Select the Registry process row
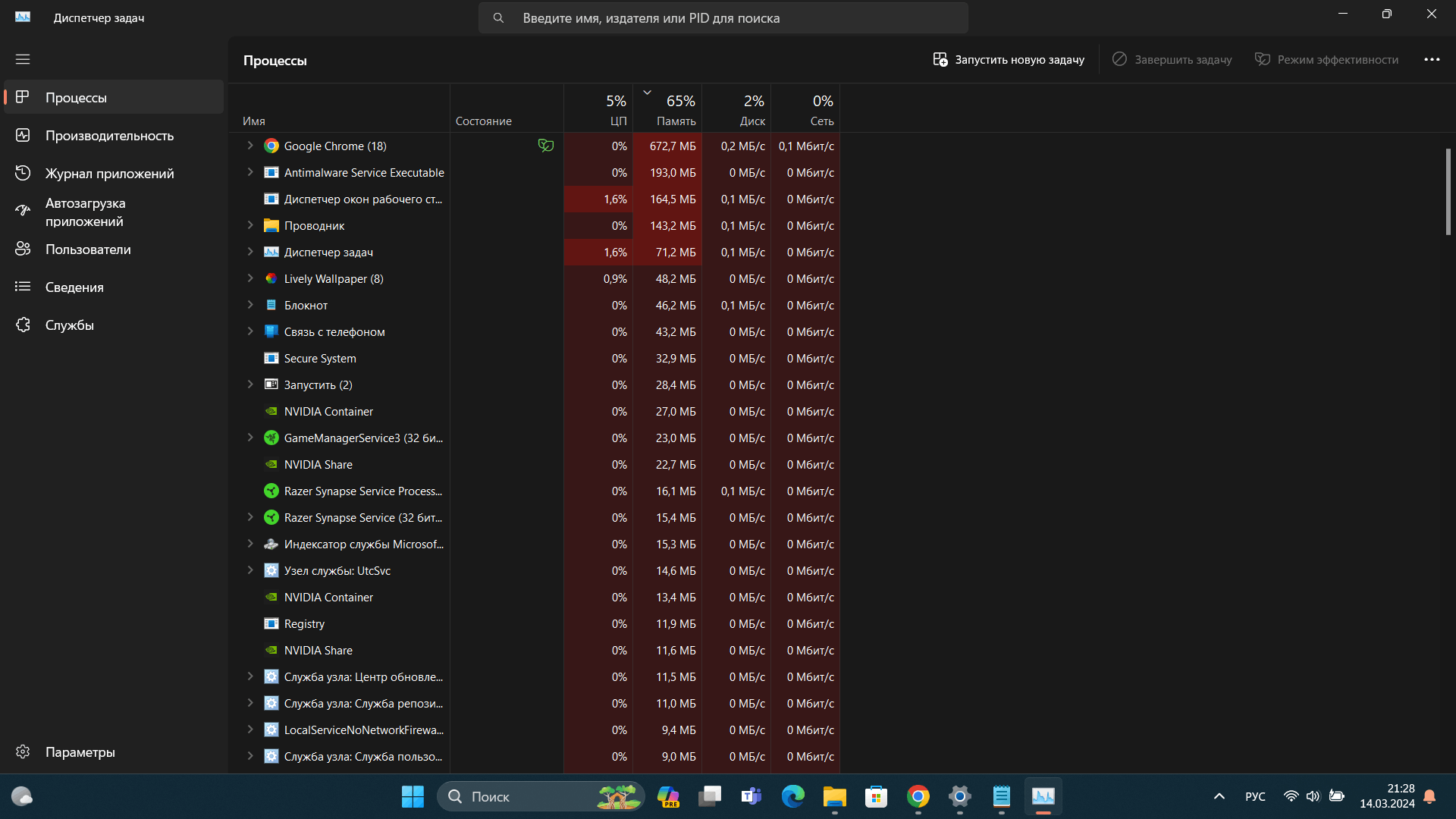 coord(534,623)
